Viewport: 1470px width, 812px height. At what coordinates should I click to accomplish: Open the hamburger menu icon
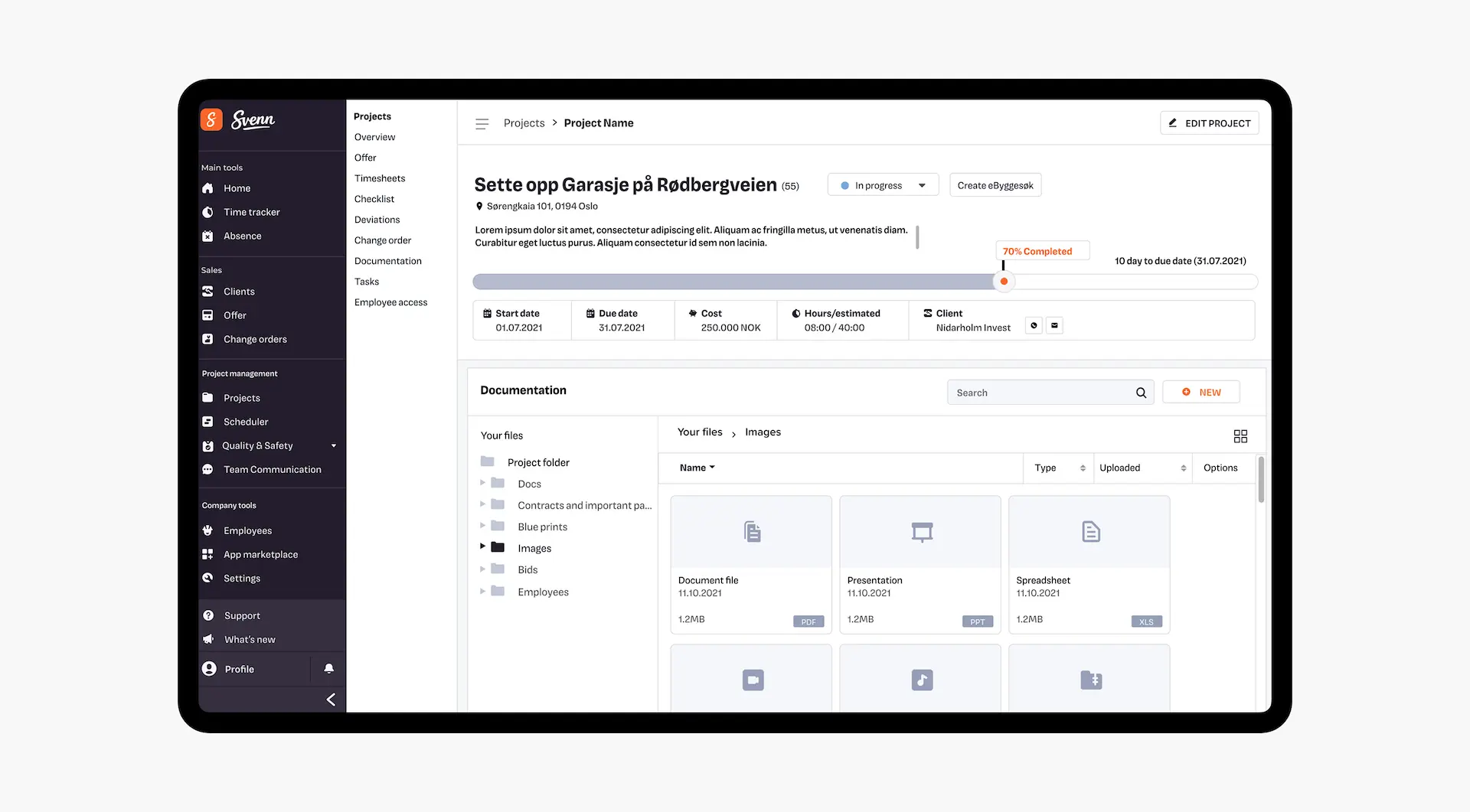pyautogui.click(x=482, y=123)
